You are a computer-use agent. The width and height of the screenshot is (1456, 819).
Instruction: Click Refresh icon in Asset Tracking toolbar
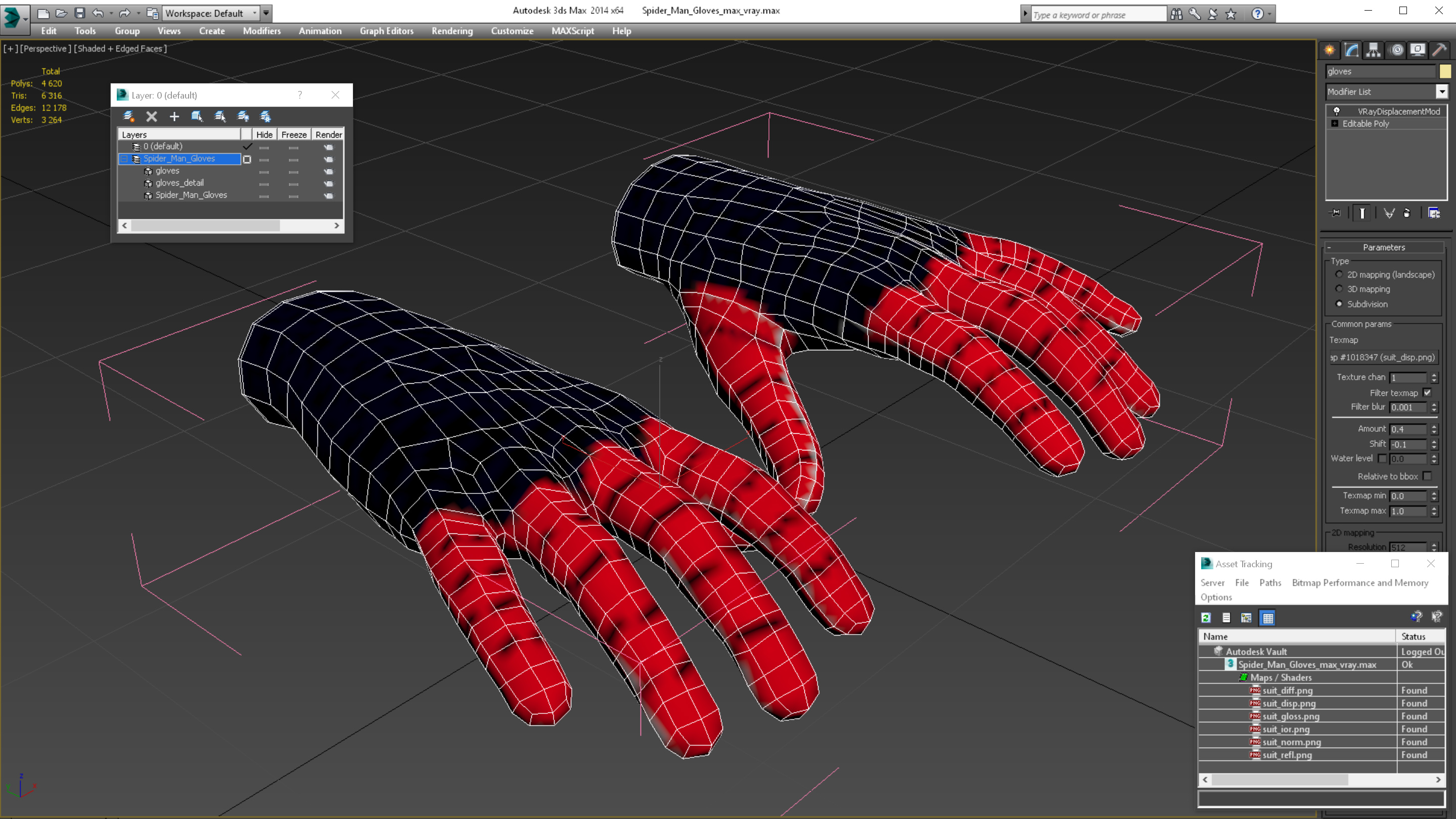1206,618
